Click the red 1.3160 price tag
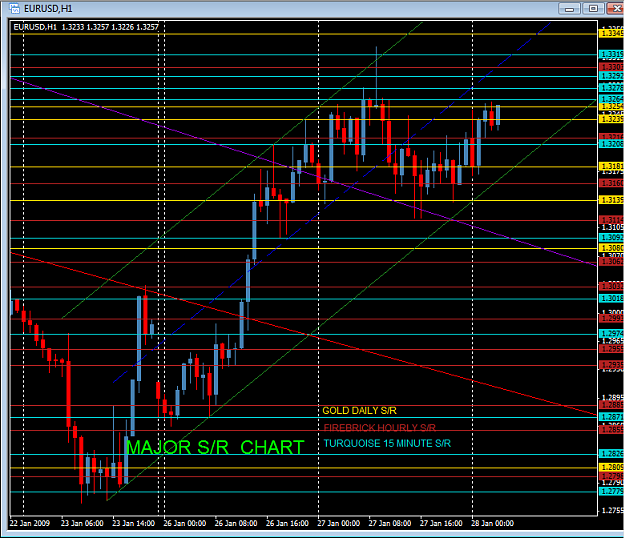 (611, 183)
